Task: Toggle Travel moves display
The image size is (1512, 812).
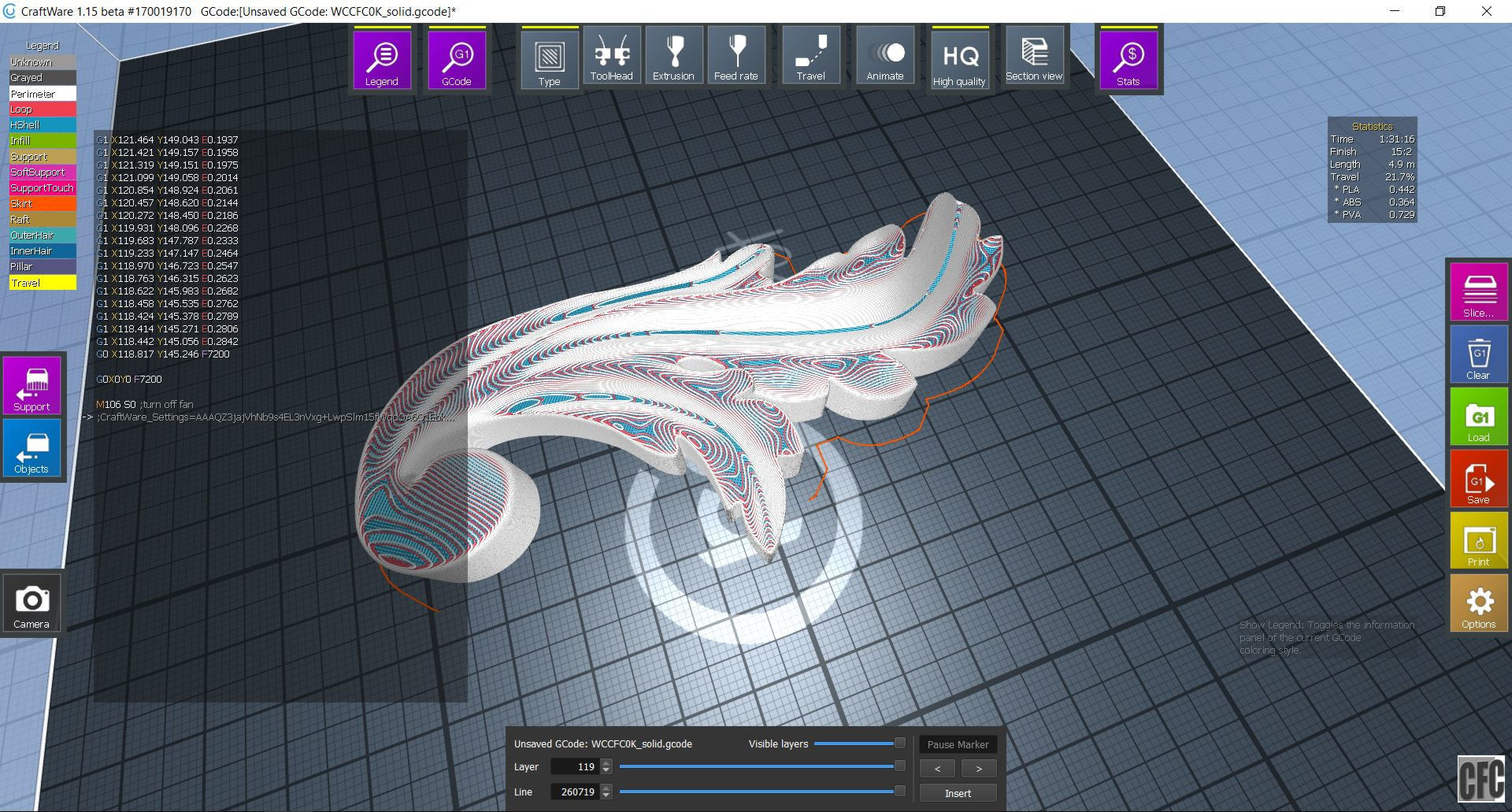Action: [810, 55]
